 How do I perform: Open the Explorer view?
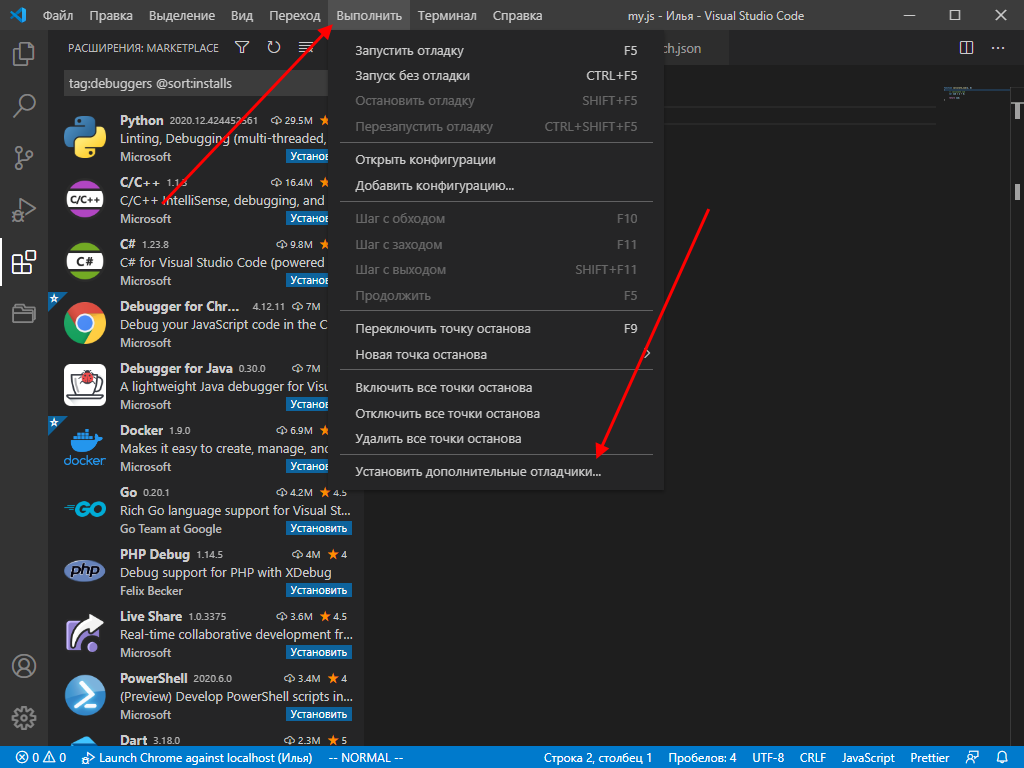click(24, 56)
